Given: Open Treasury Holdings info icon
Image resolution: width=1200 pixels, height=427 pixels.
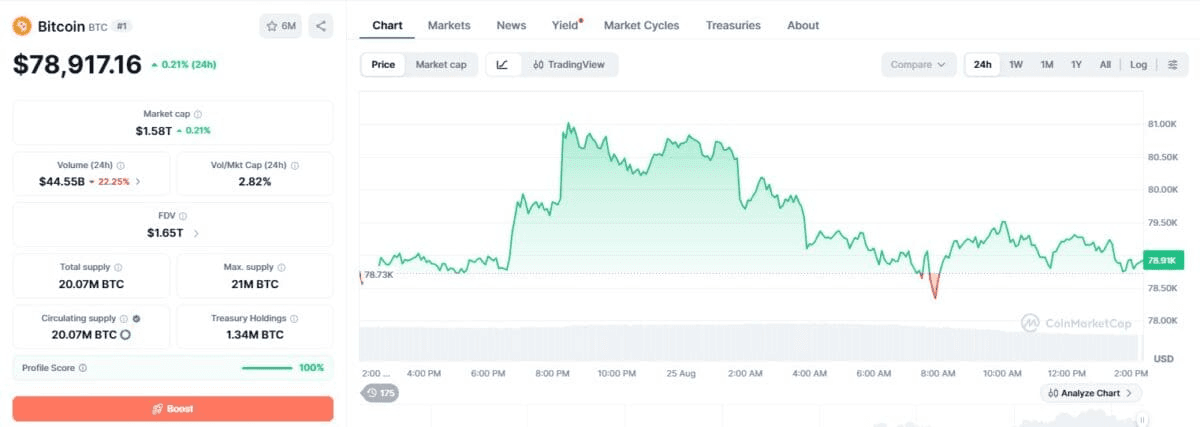Looking at the screenshot, I should [x=296, y=318].
